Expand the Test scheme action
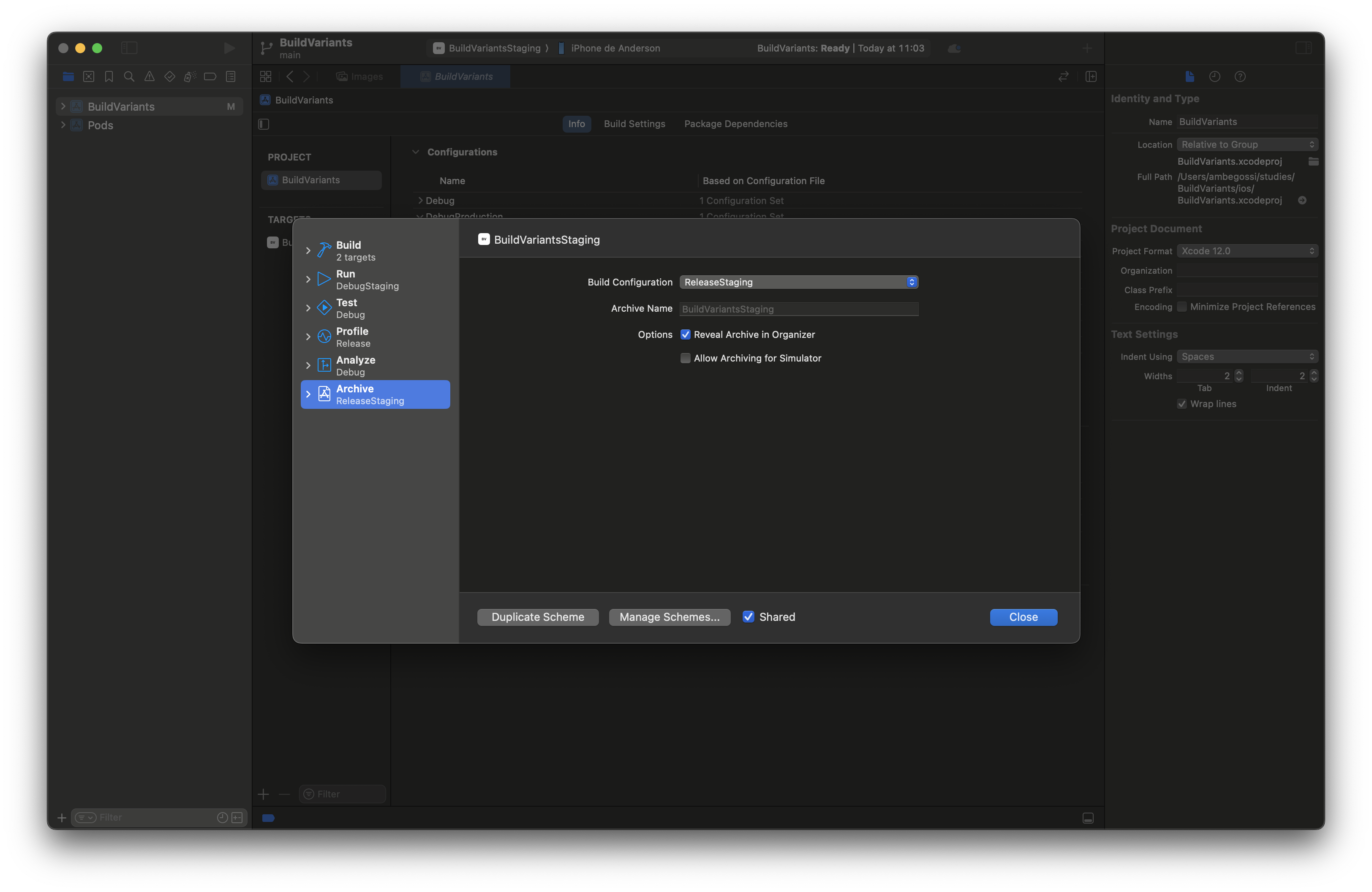Screen dimensions: 1372x892 tap(308, 308)
